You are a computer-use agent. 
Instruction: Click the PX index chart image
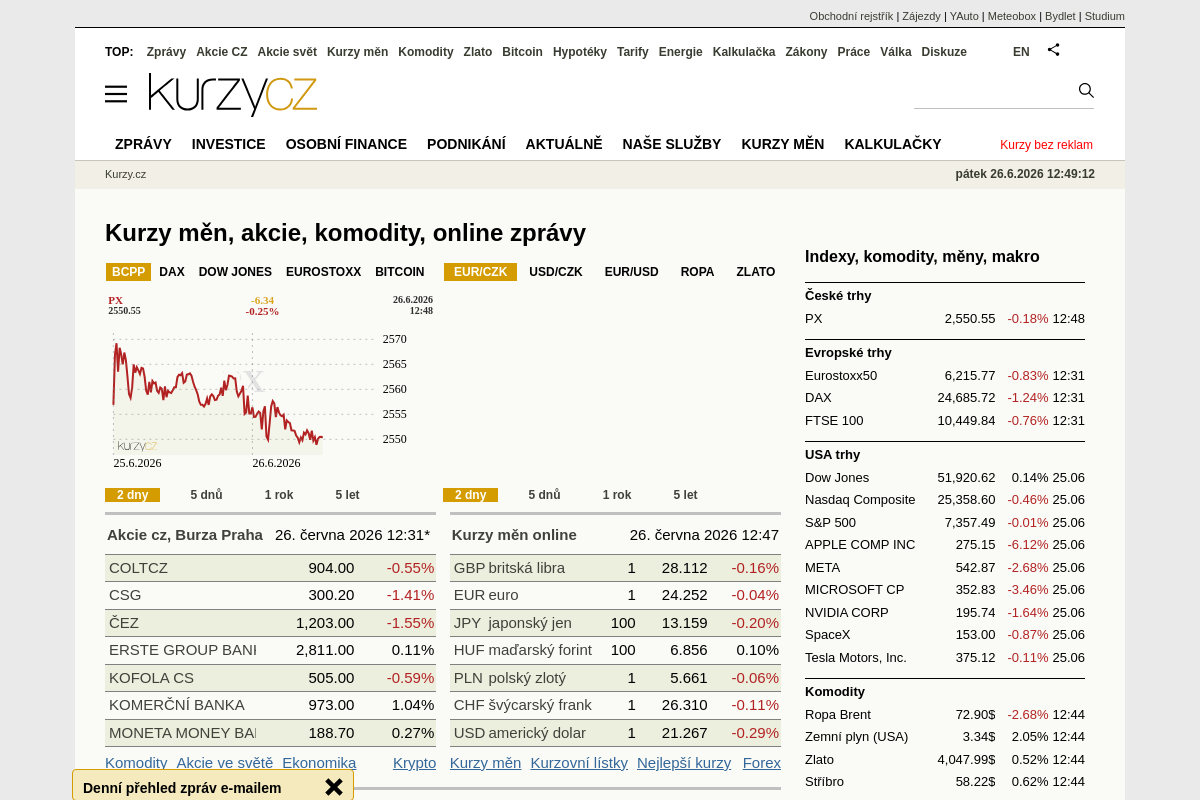click(x=270, y=380)
